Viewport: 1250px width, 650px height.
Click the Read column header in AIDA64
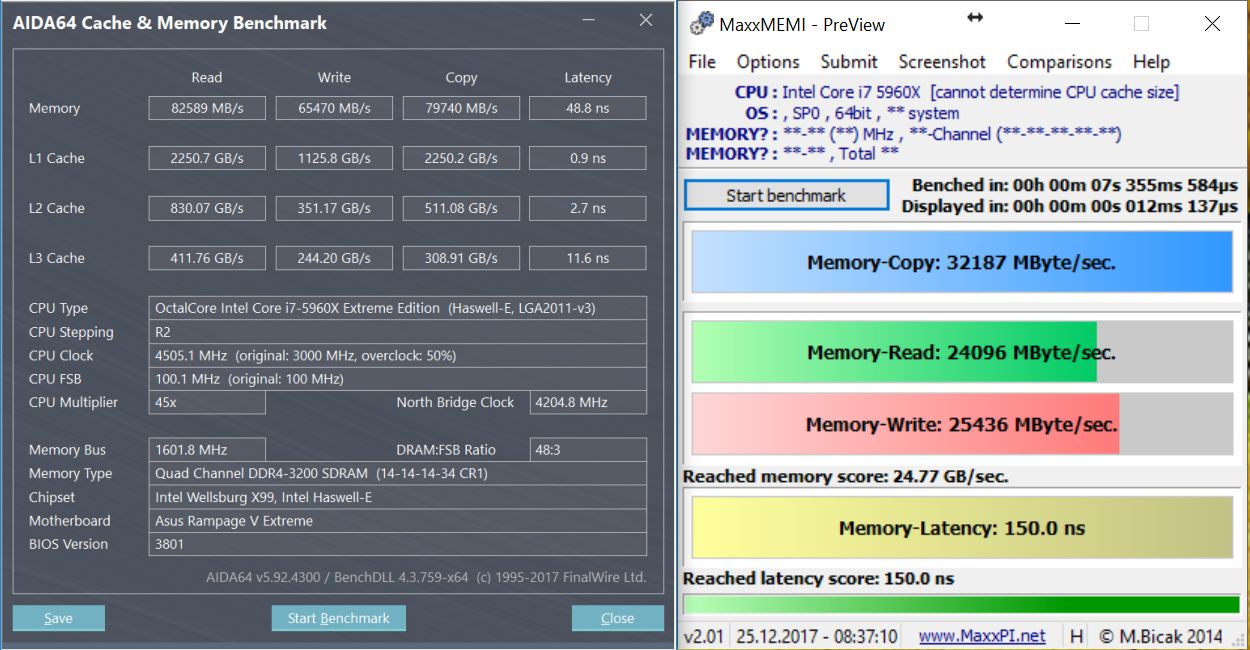[x=207, y=77]
